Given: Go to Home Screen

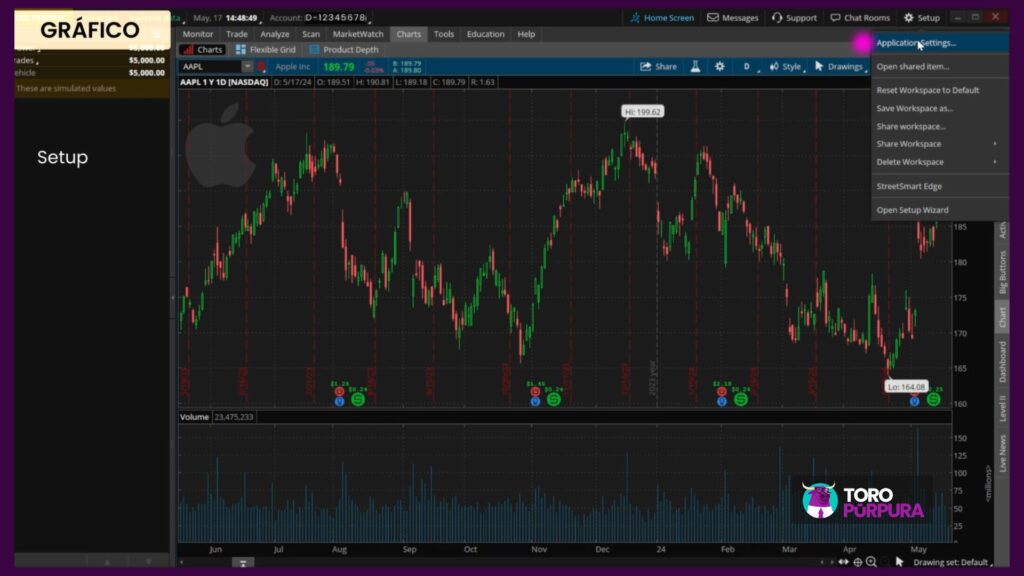Looking at the screenshot, I should click(x=662, y=18).
